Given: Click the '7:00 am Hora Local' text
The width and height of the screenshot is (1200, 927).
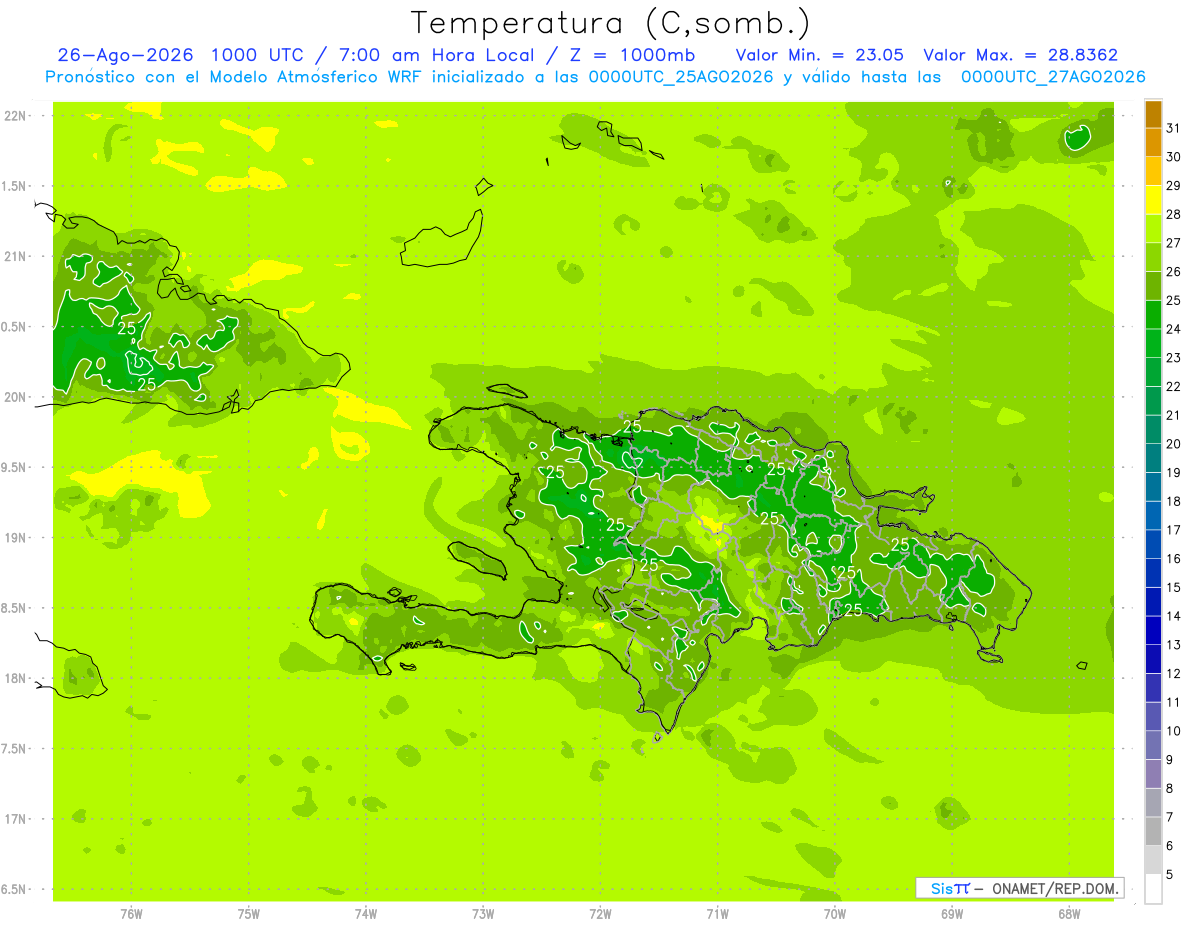Looking at the screenshot, I should click(x=437, y=54).
